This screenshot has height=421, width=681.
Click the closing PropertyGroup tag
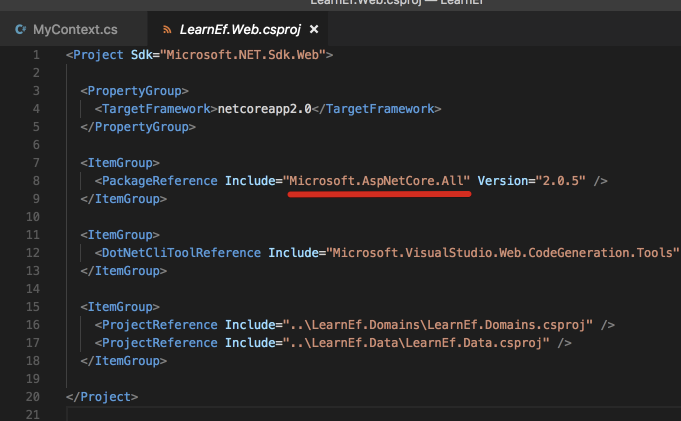138,127
